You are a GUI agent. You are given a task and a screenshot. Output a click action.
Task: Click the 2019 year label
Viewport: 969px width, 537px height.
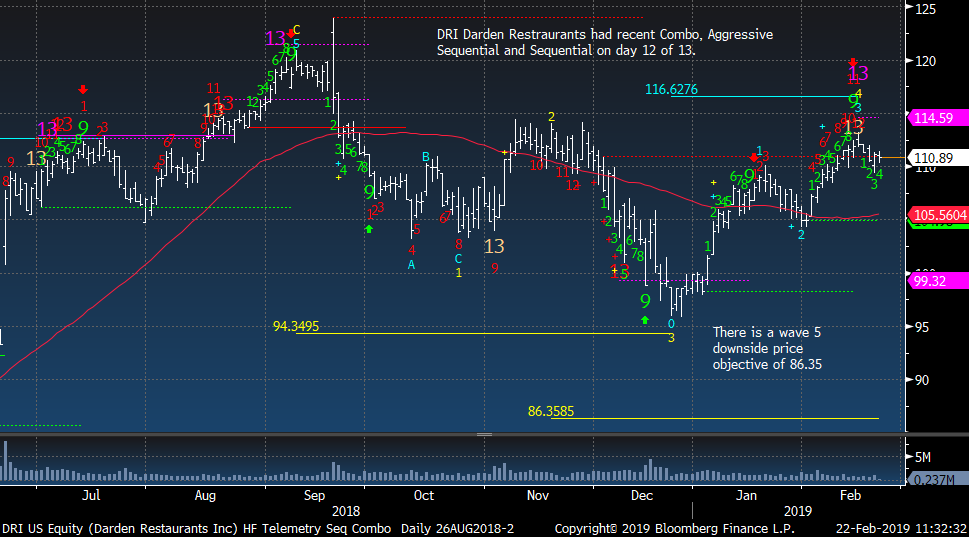coord(797,512)
